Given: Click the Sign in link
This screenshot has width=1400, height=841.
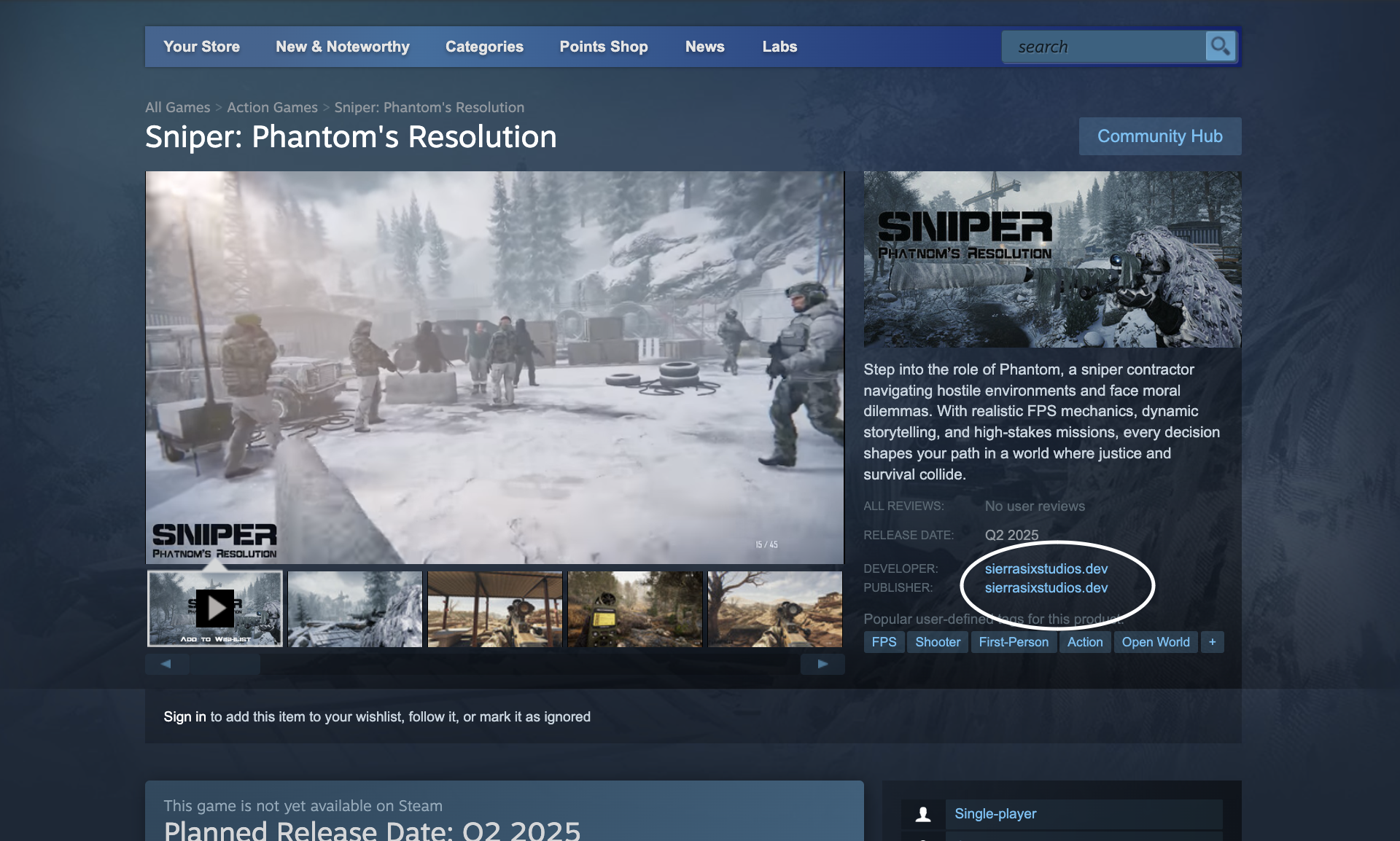Looking at the screenshot, I should [x=184, y=716].
